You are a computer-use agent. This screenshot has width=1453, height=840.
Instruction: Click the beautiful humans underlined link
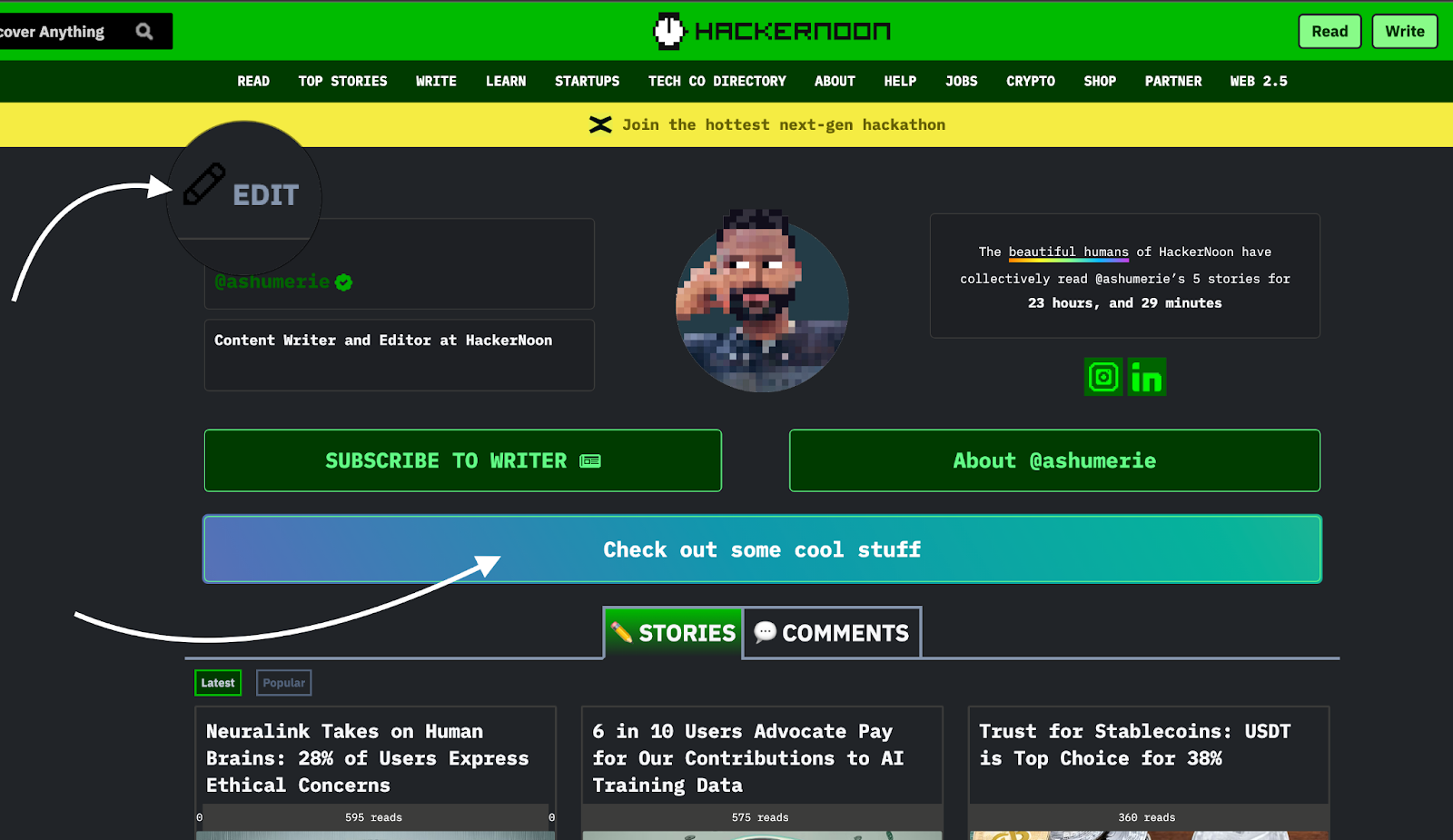pos(1068,252)
